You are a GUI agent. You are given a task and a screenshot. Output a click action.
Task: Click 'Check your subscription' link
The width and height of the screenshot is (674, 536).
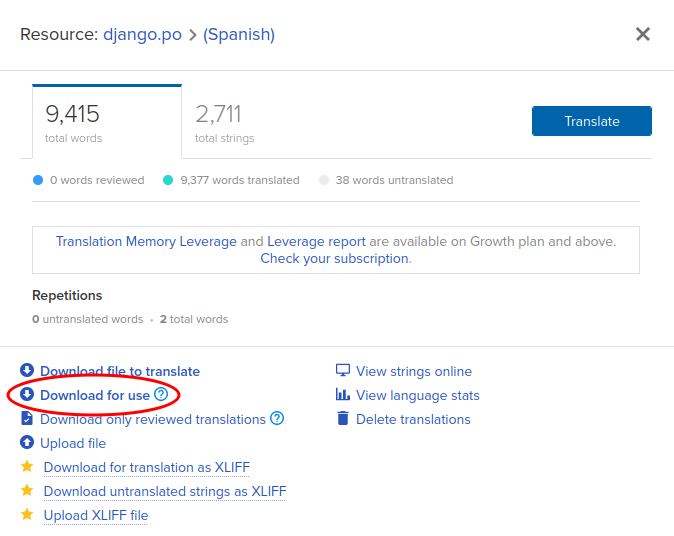(x=334, y=258)
